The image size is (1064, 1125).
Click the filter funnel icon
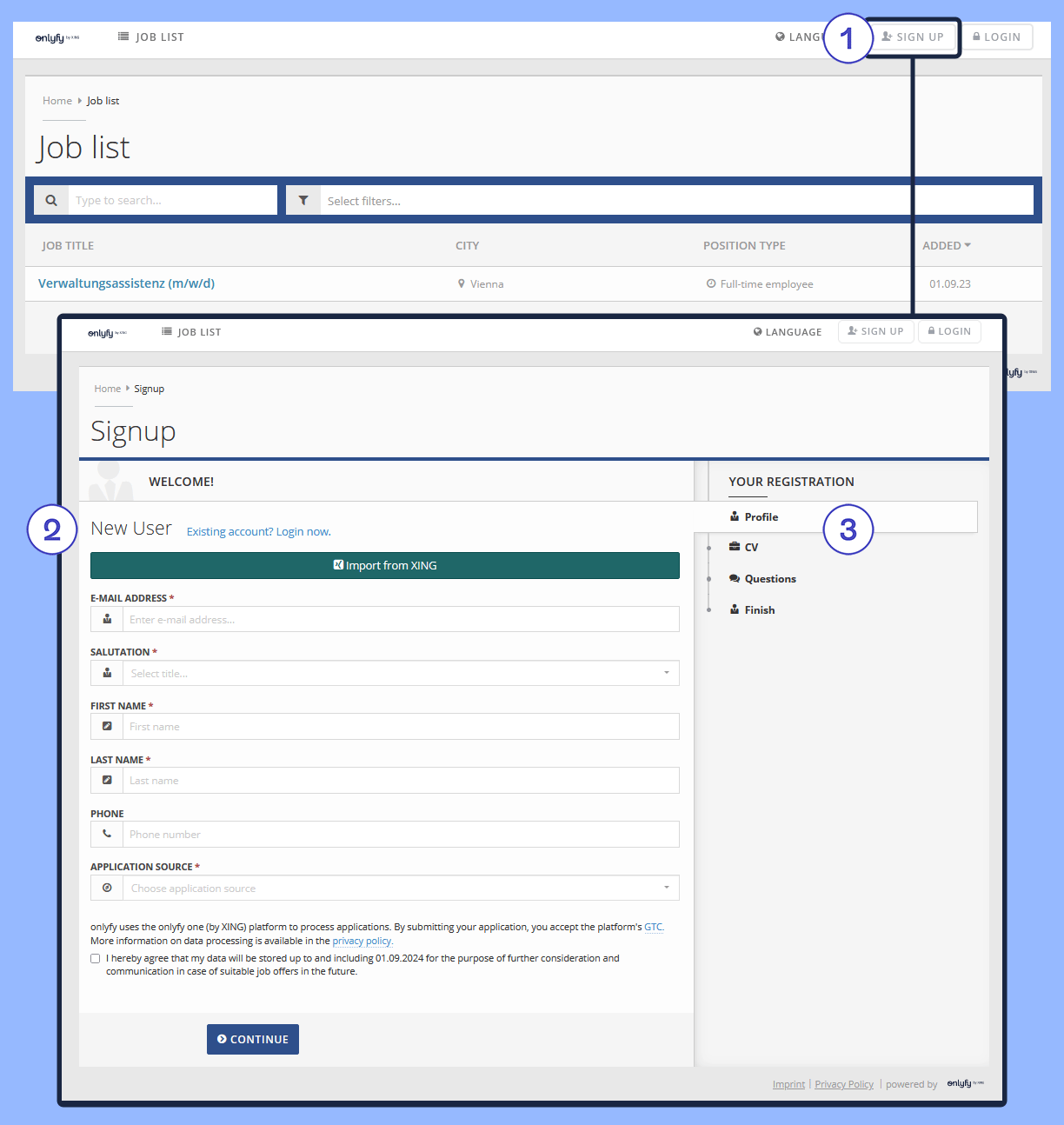click(x=303, y=200)
